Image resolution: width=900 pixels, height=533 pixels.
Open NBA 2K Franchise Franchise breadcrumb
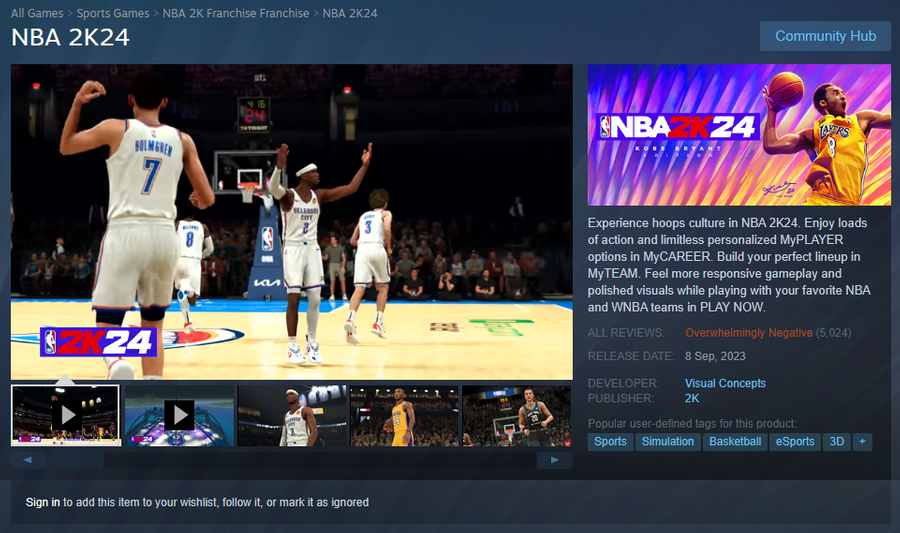[x=236, y=13]
